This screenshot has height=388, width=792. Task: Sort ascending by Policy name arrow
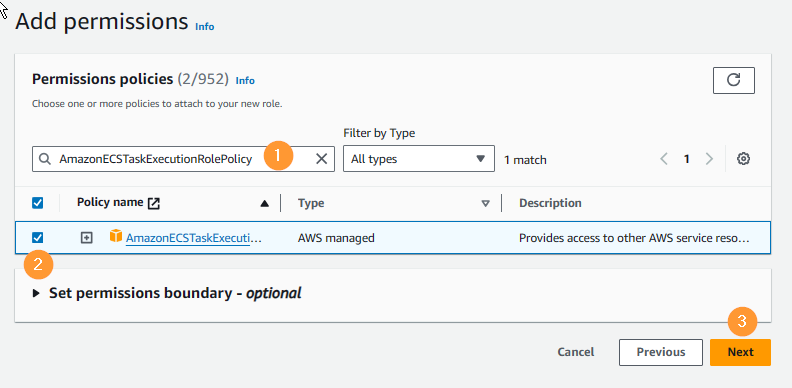point(265,204)
